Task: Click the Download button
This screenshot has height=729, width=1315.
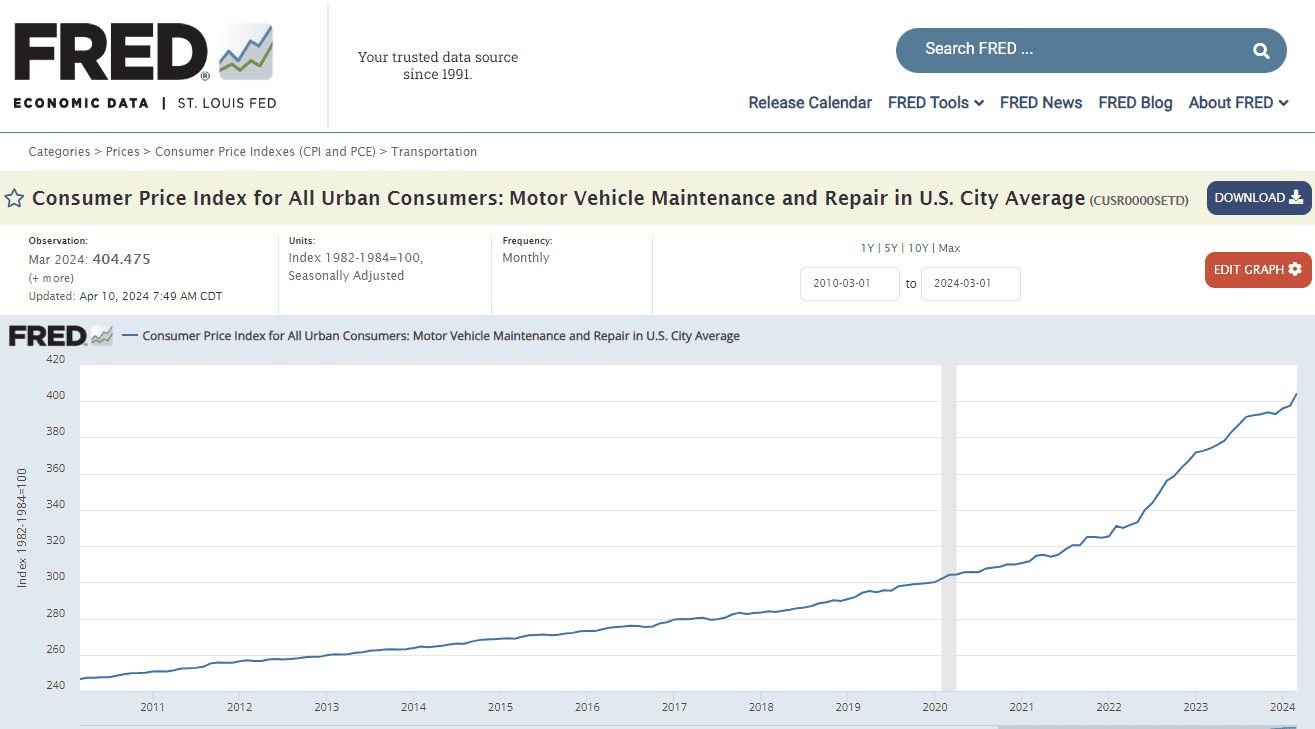Action: pos(1258,198)
